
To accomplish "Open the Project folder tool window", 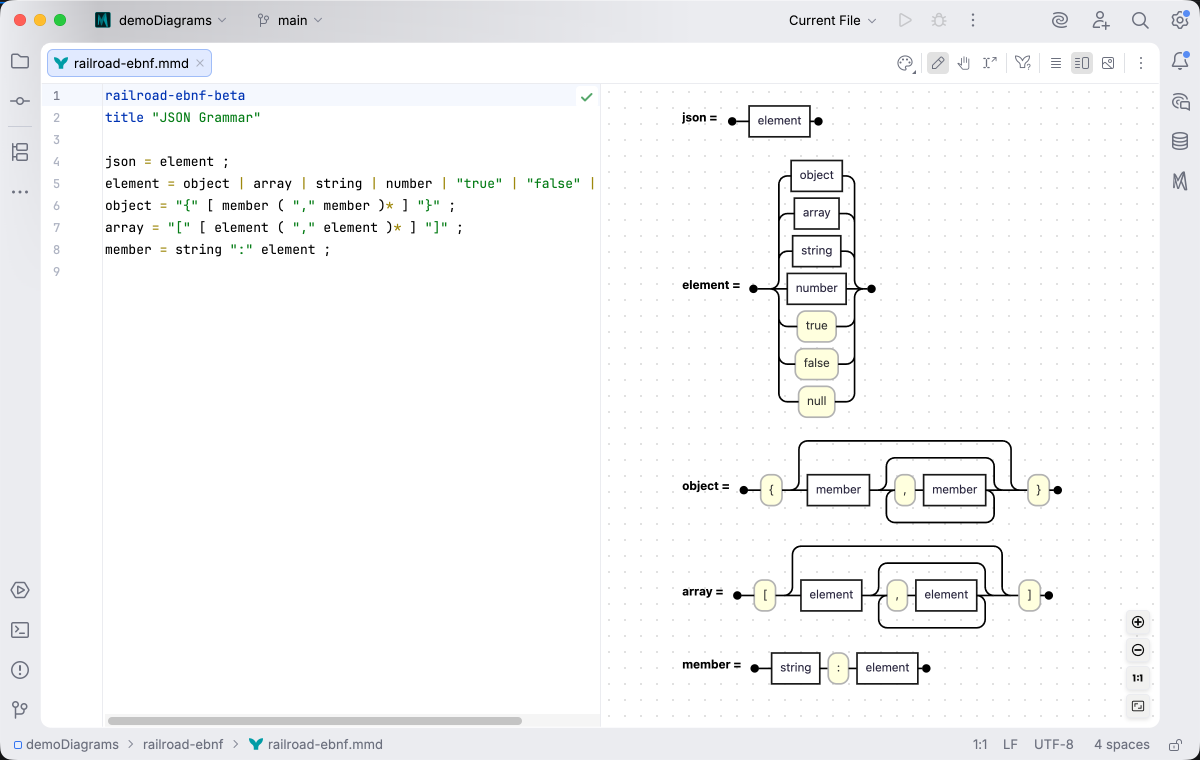I will 20,61.
